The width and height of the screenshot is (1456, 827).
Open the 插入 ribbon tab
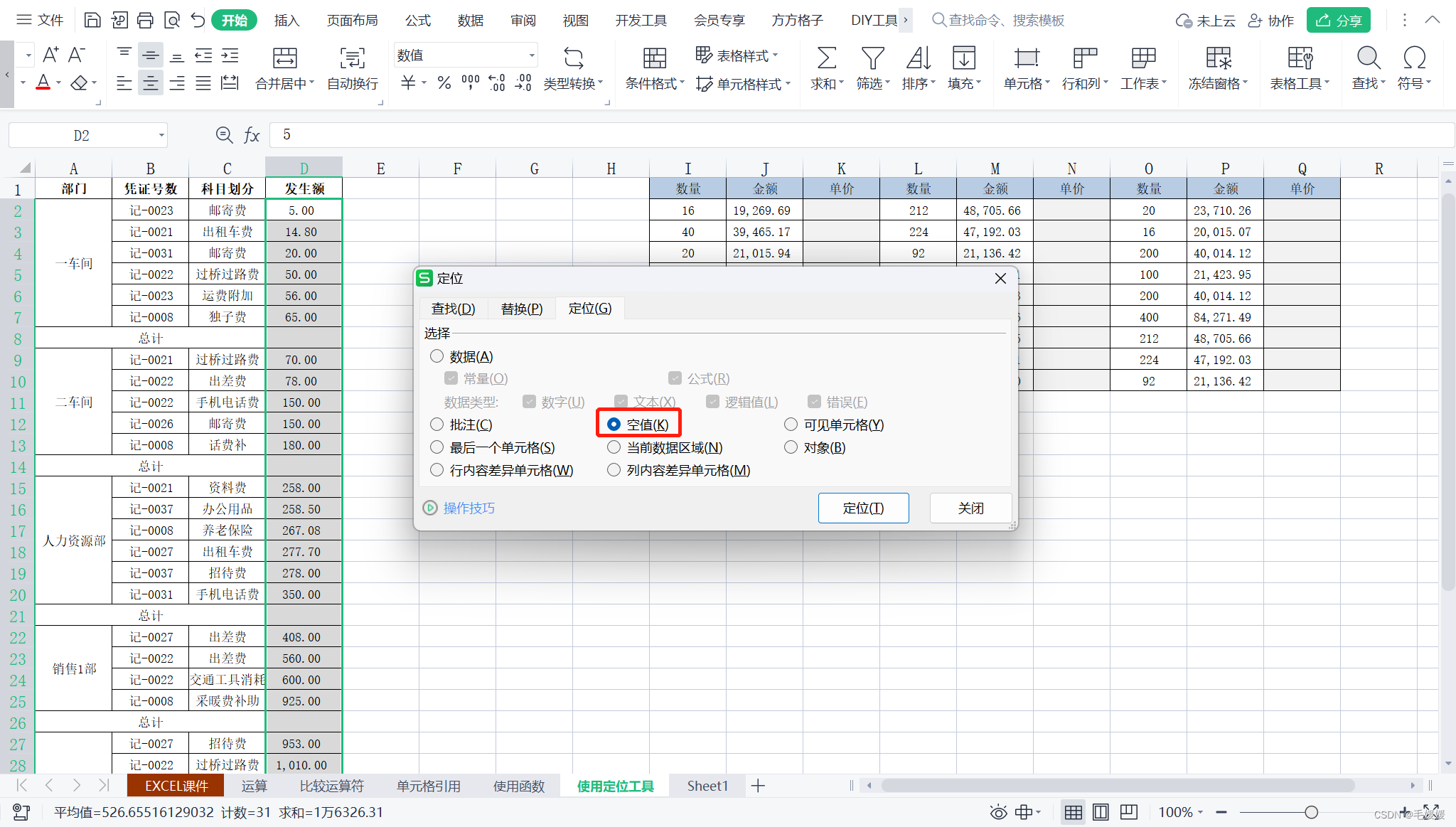(287, 21)
